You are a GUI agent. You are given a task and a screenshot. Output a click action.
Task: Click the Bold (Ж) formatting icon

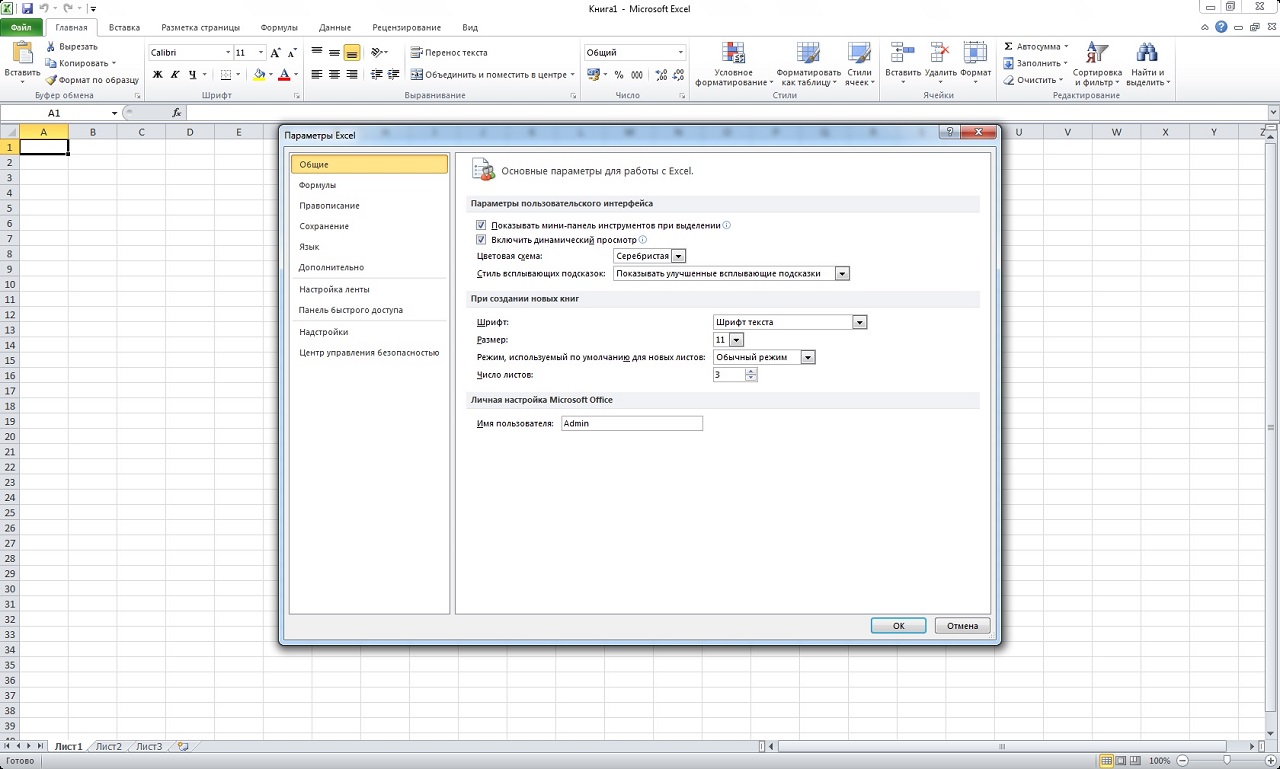[x=158, y=75]
